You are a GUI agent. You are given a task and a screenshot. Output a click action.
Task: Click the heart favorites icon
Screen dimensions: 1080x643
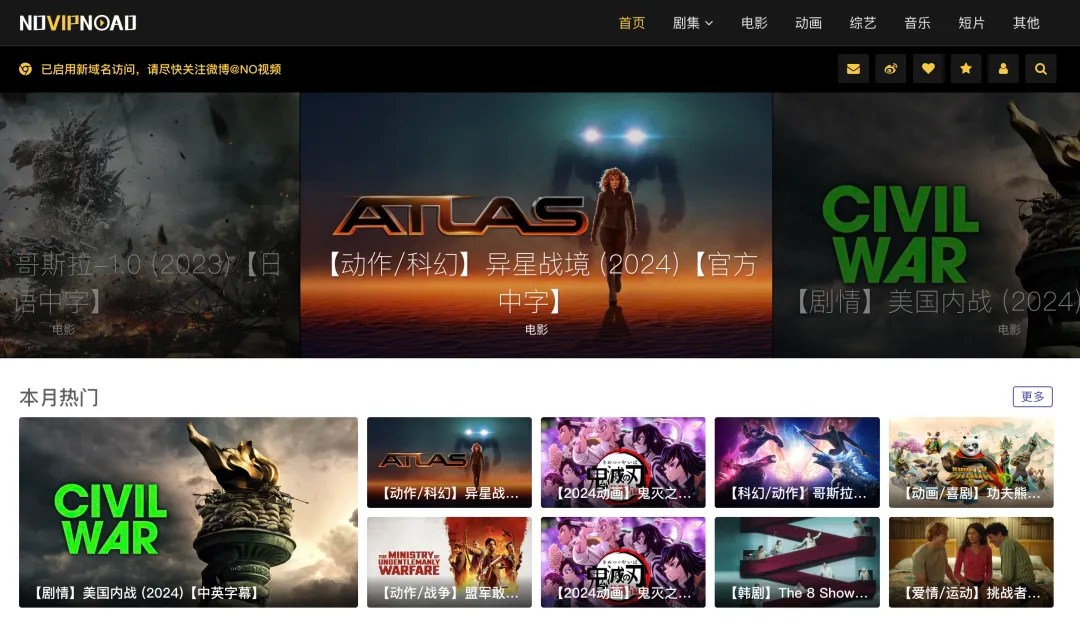928,69
